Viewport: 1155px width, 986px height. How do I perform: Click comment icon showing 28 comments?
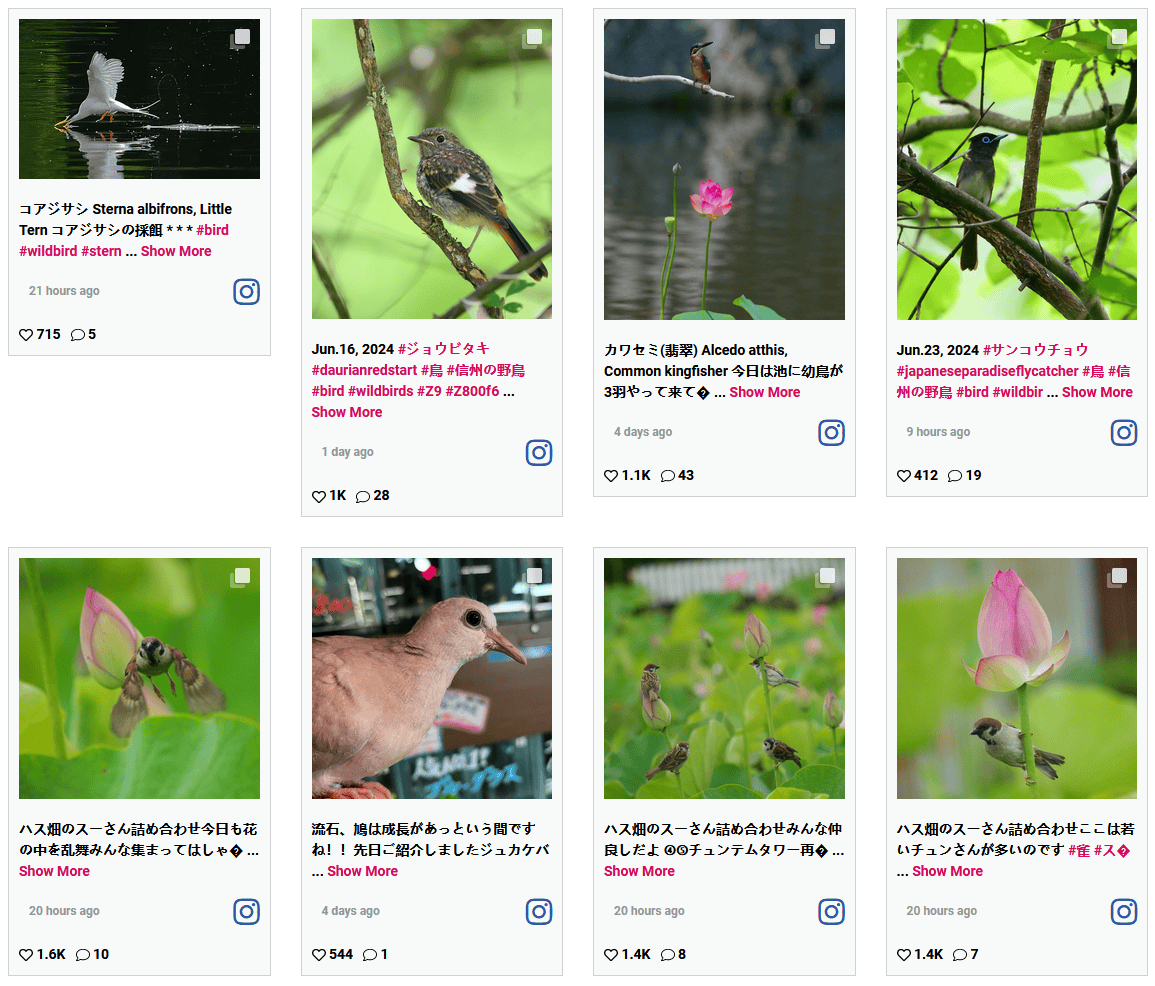(x=362, y=496)
